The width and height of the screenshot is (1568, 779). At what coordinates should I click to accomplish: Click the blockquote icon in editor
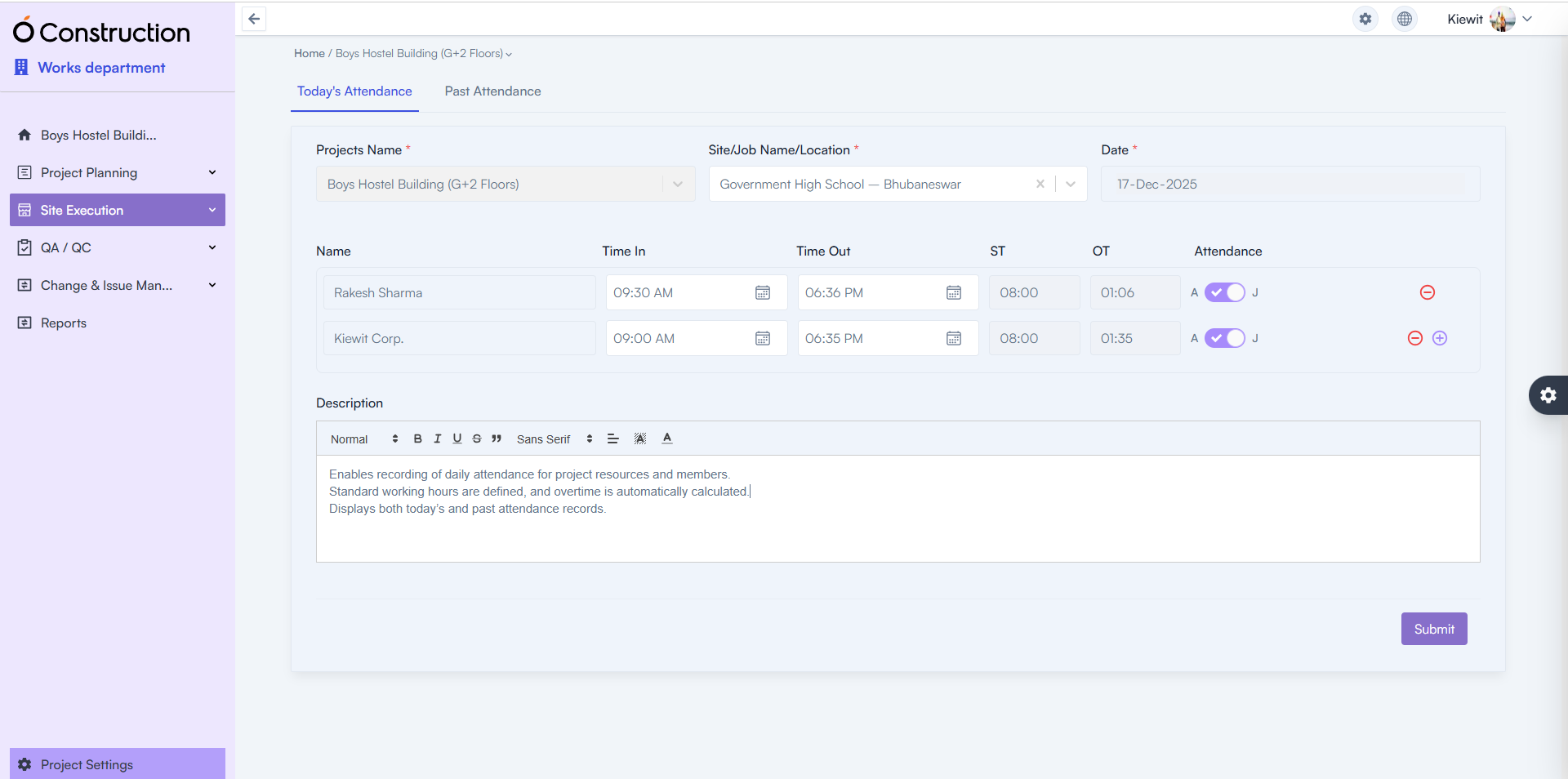[497, 438]
